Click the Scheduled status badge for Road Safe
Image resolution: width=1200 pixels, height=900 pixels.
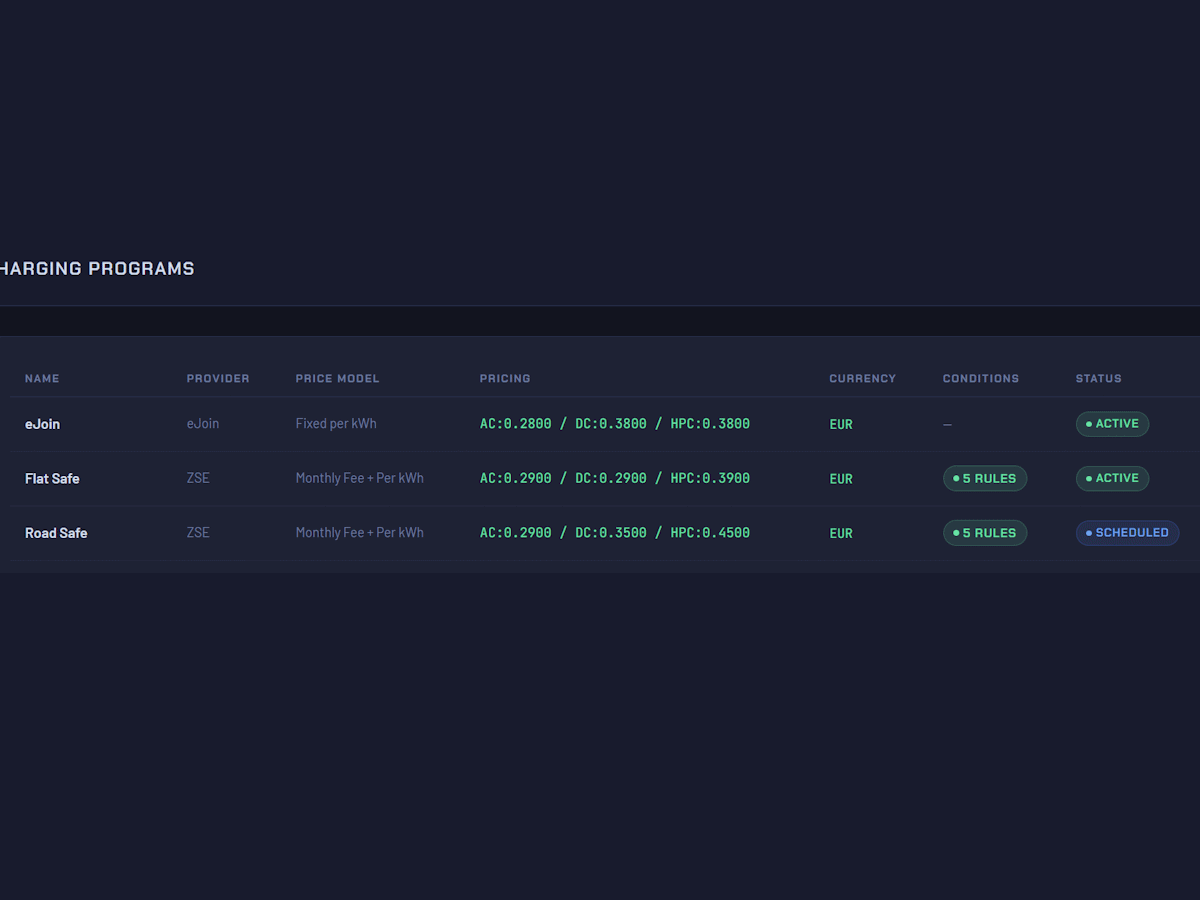pyautogui.click(x=1127, y=533)
